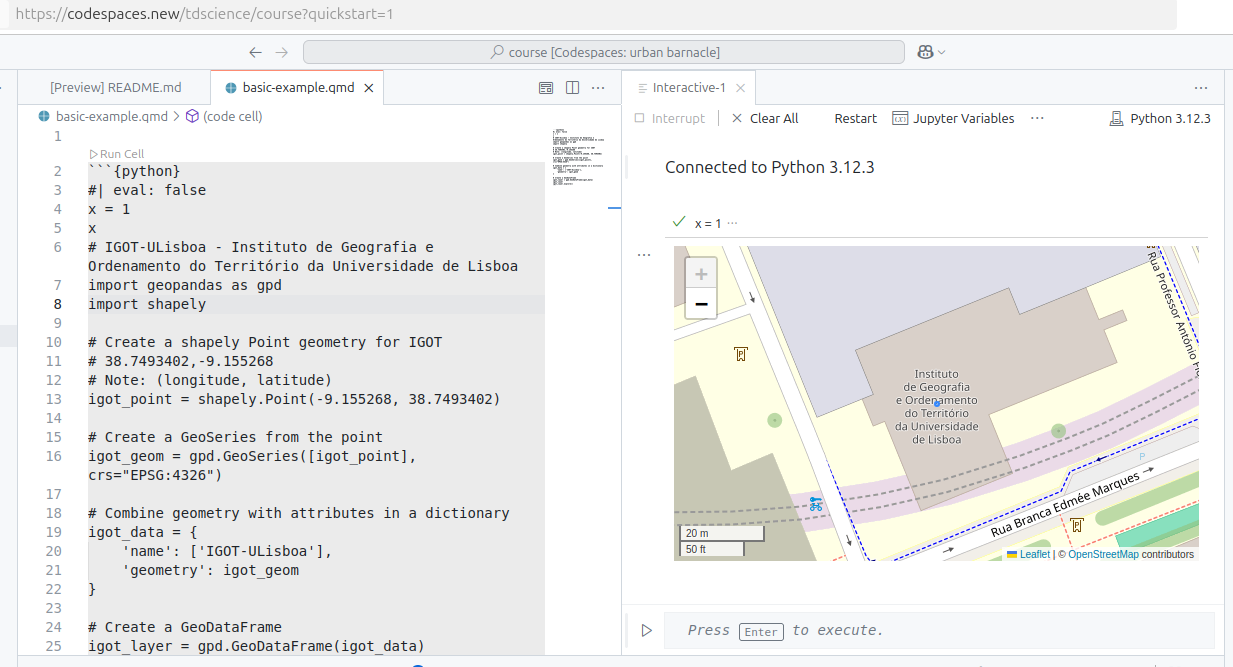Select Python 3.12.3 kernel picker

1160,118
